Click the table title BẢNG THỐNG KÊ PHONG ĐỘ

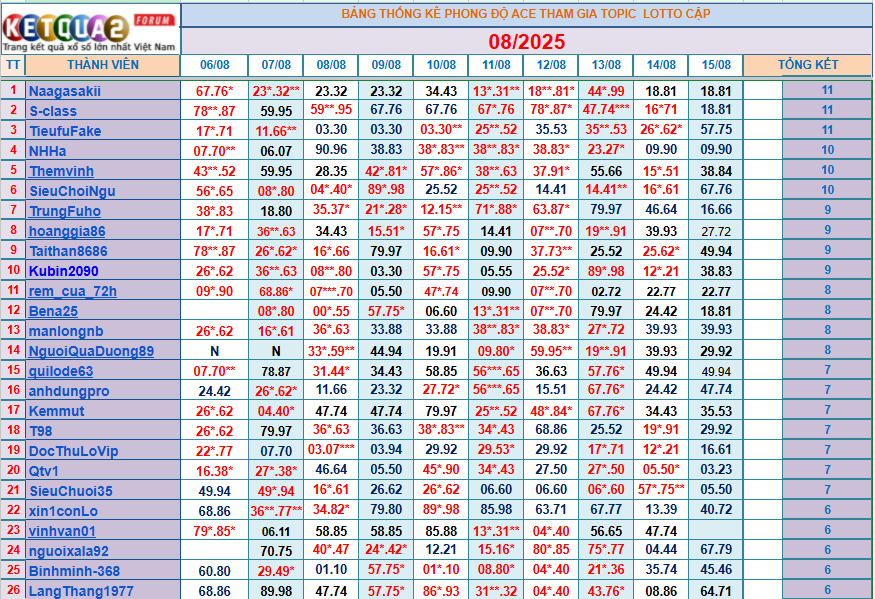(x=525, y=15)
